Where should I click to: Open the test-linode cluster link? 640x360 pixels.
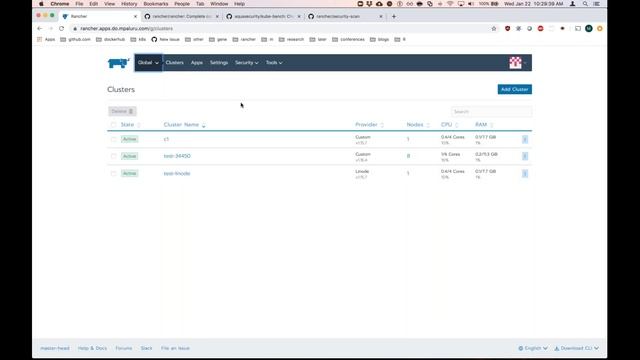tap(177, 173)
